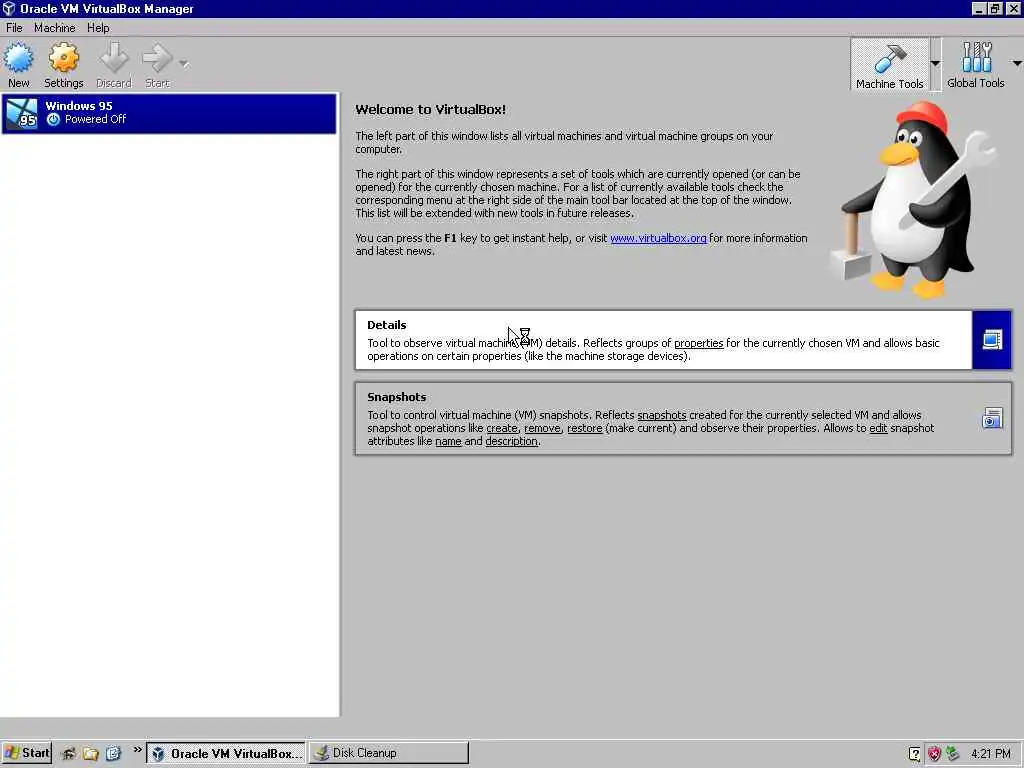Click the create link in Snapshots

502,428
